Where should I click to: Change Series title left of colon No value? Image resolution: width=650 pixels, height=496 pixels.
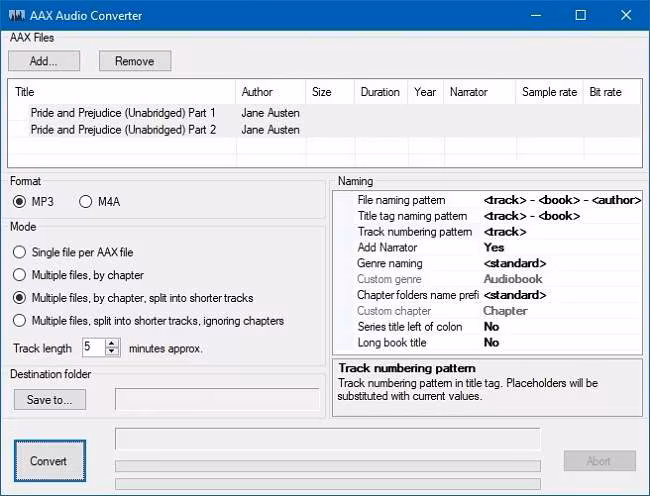491,327
